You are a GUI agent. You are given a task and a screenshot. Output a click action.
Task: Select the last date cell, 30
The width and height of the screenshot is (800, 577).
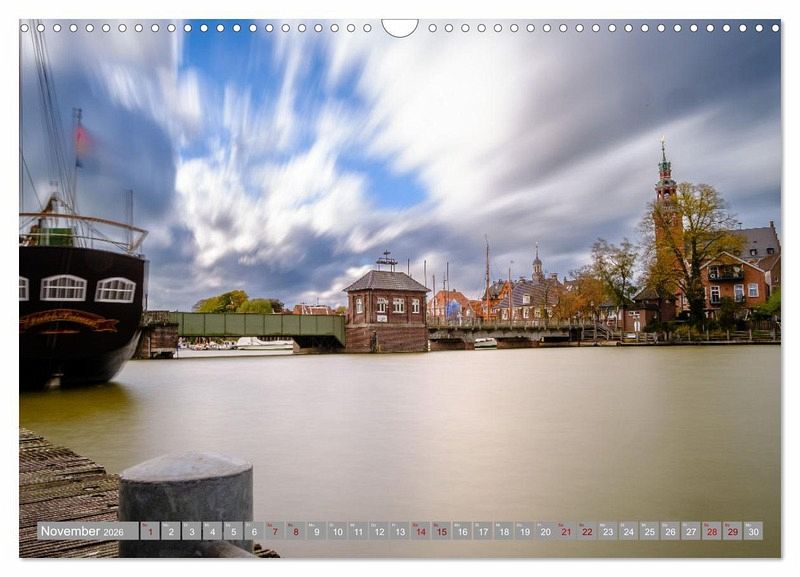tap(753, 531)
